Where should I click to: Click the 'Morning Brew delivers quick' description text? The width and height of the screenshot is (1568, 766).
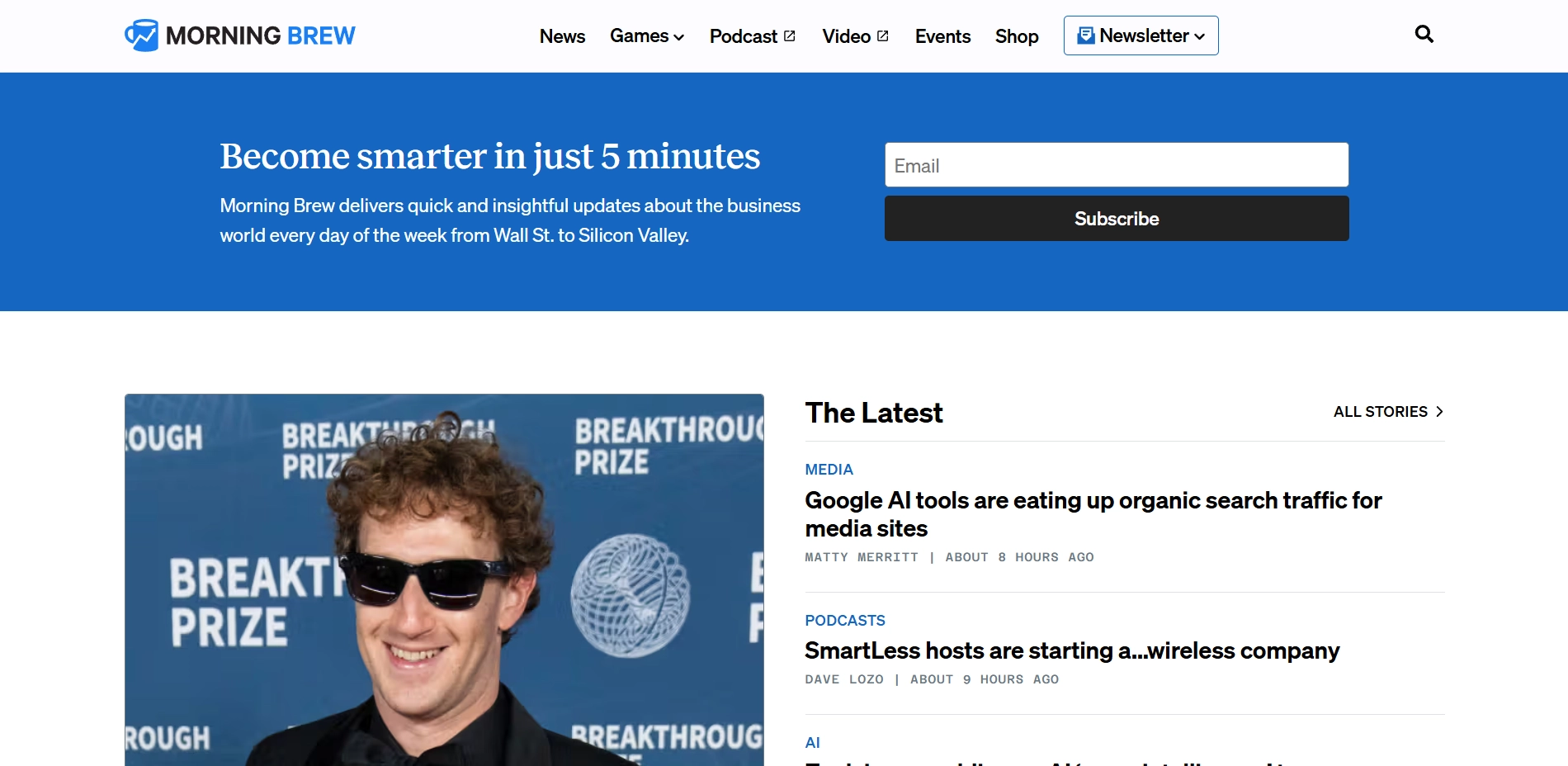(x=510, y=220)
